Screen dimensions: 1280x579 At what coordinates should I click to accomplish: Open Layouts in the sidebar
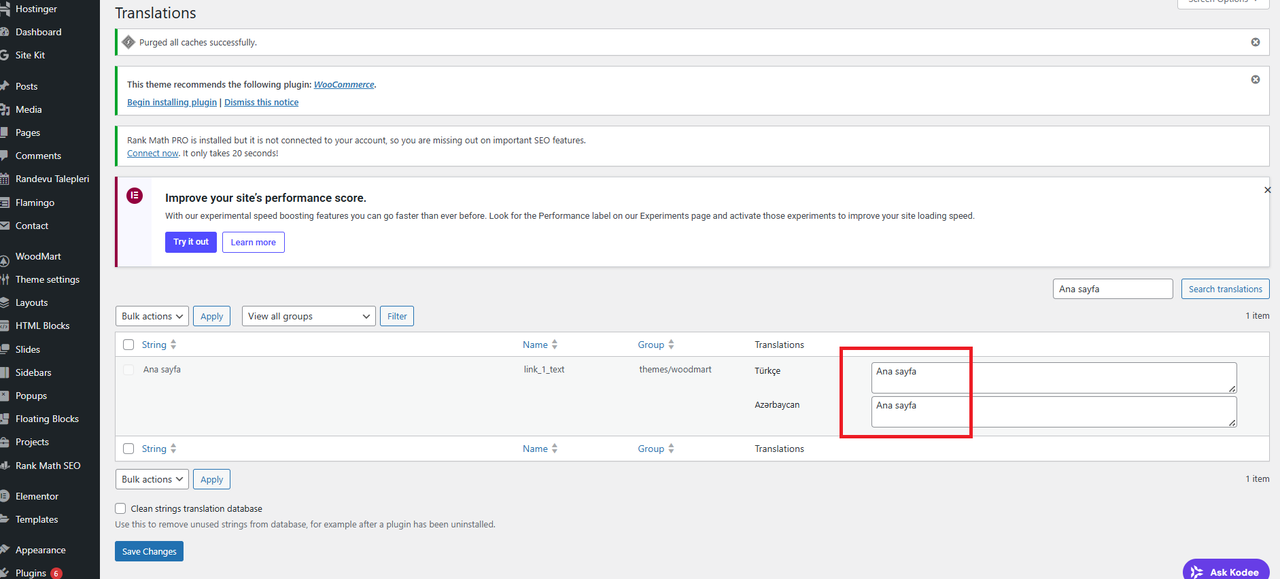tap(31, 302)
